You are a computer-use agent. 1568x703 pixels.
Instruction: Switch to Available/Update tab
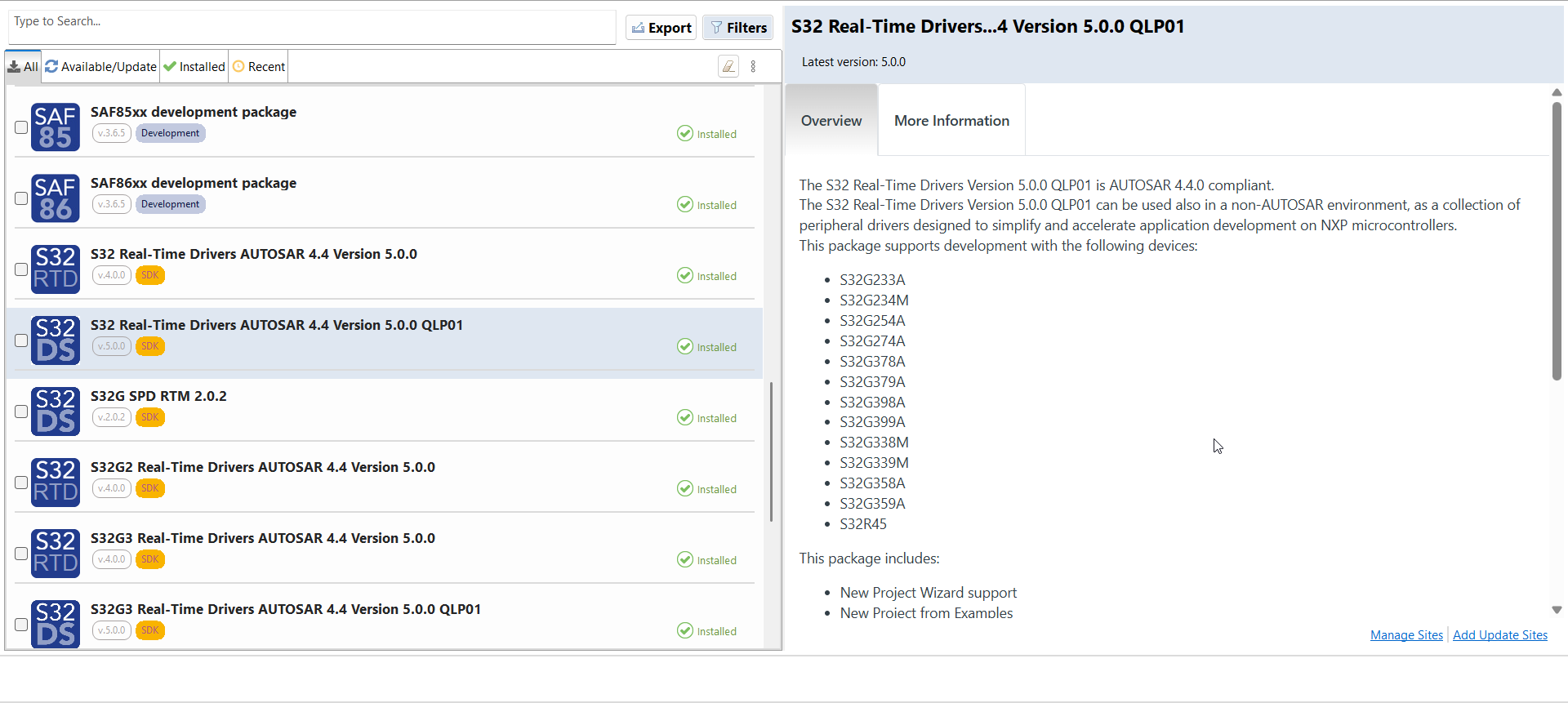[101, 67]
